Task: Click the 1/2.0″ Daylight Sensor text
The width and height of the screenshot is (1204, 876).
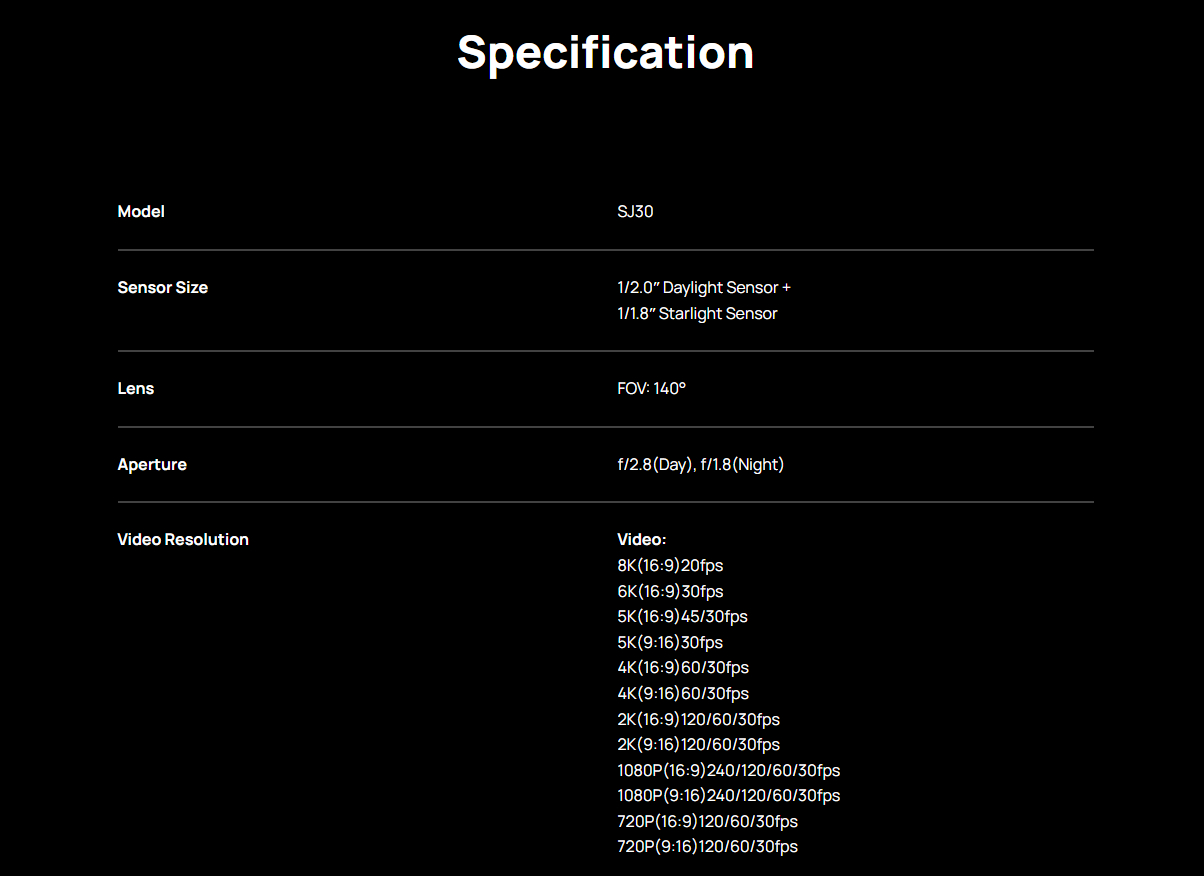Action: [x=703, y=288]
